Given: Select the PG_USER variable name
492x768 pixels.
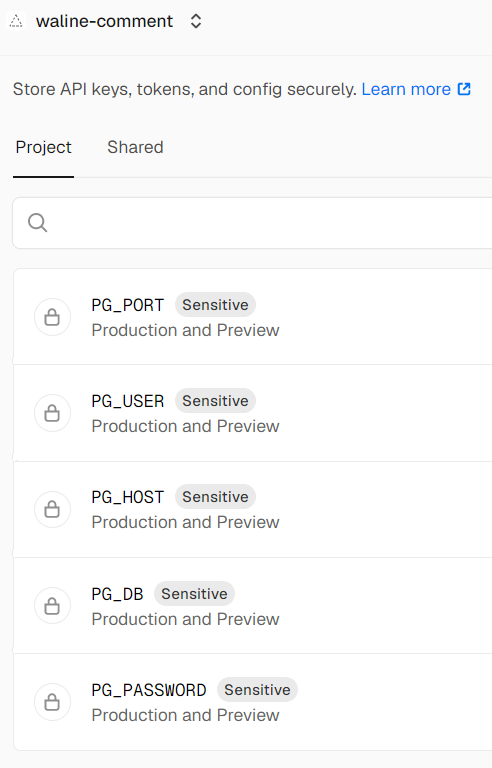Looking at the screenshot, I should (127, 401).
